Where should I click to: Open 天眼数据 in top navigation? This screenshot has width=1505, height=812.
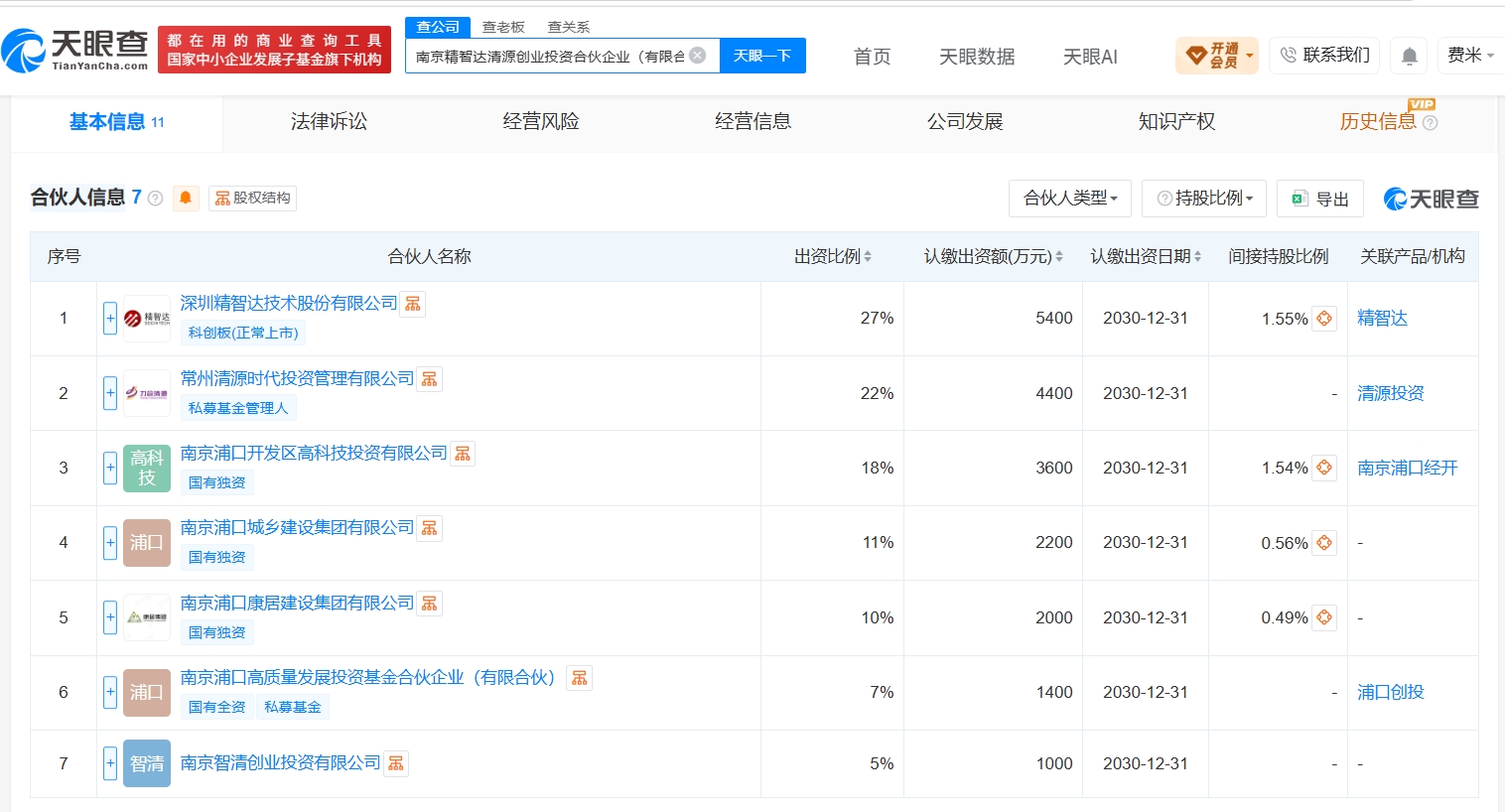coord(977,57)
